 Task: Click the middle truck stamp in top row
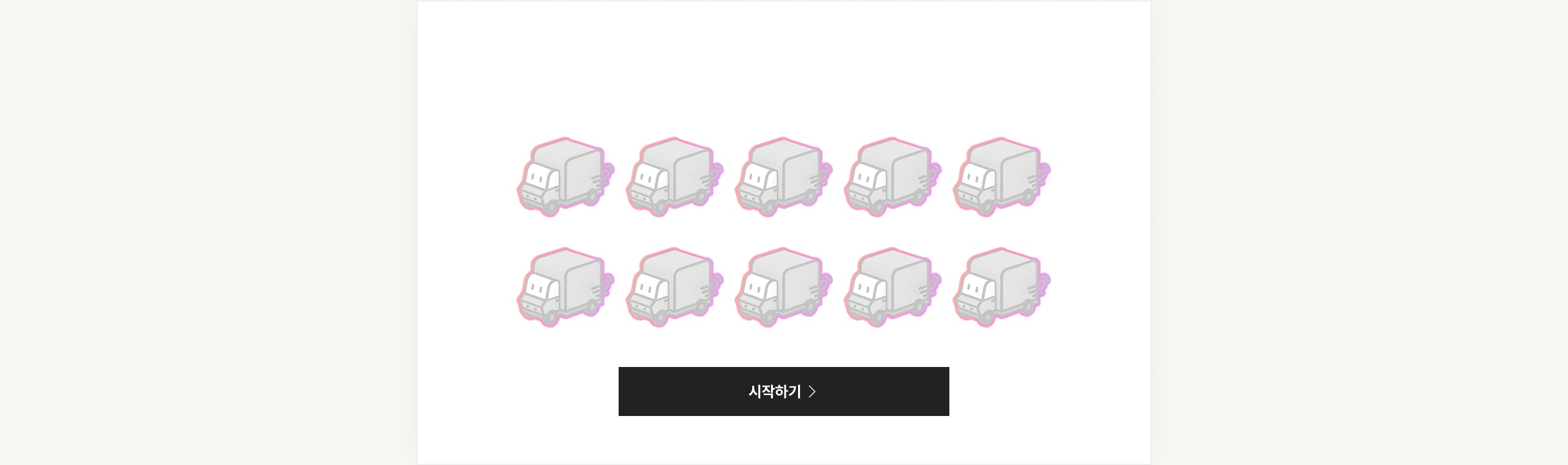[x=783, y=177]
